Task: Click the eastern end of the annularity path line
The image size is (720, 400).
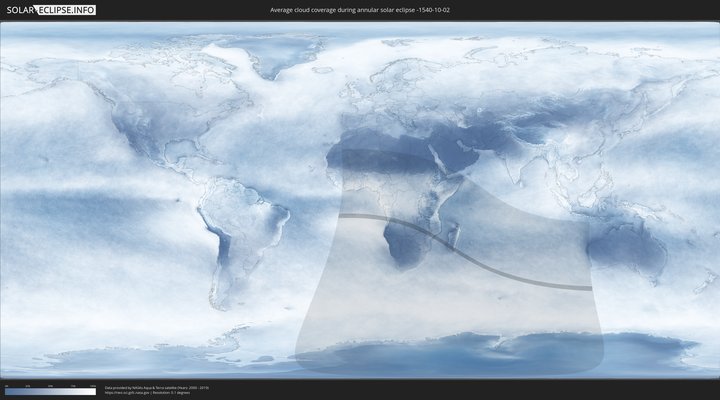Action: 588,288
